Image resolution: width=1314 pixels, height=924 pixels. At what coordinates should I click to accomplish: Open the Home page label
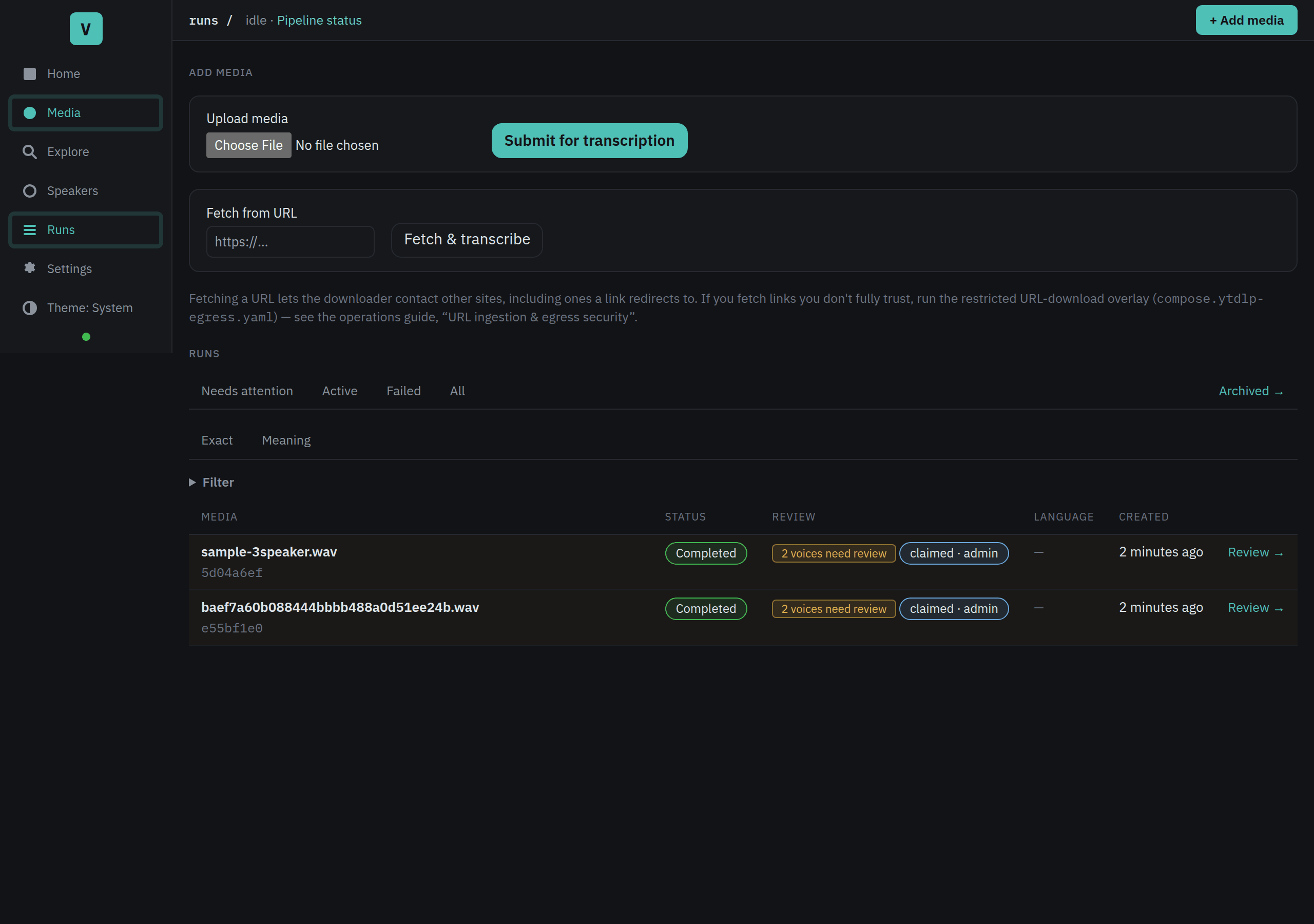coord(64,74)
